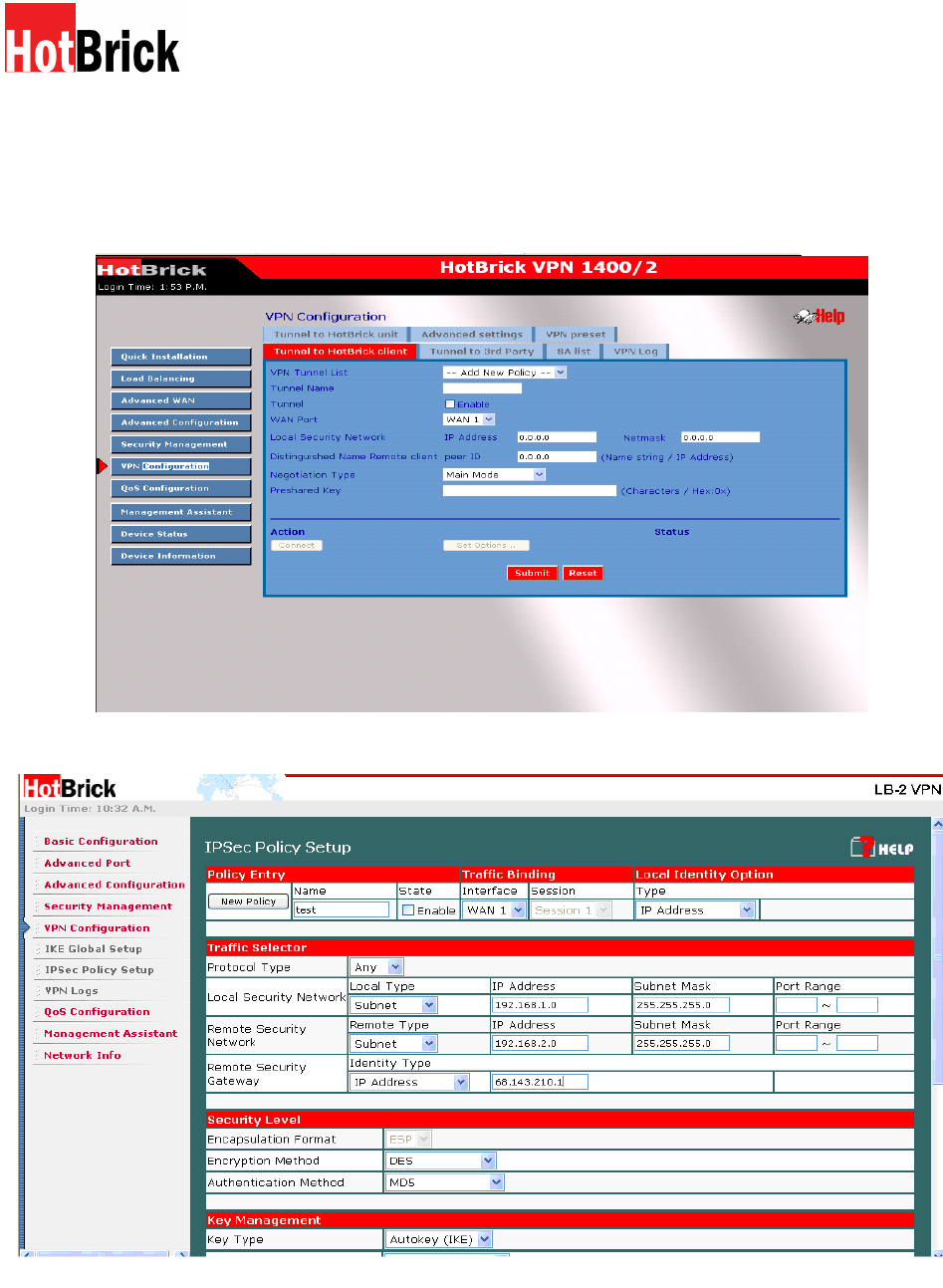The image size is (943, 1288).
Task: Open Quick Installation menu button
Action: tap(180, 357)
